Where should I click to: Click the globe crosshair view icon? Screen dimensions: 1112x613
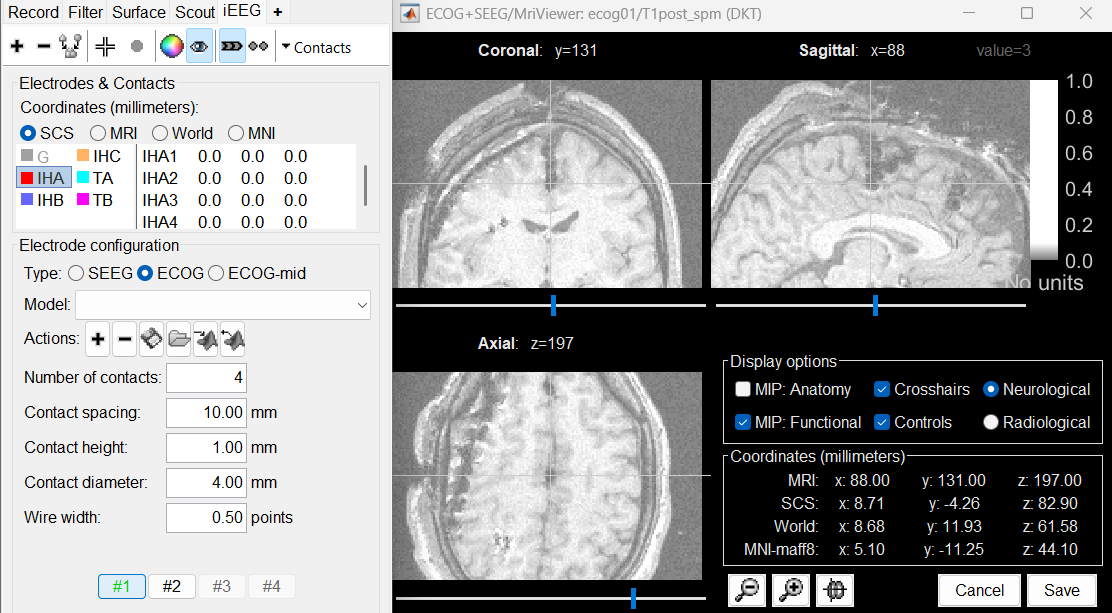click(x=835, y=590)
